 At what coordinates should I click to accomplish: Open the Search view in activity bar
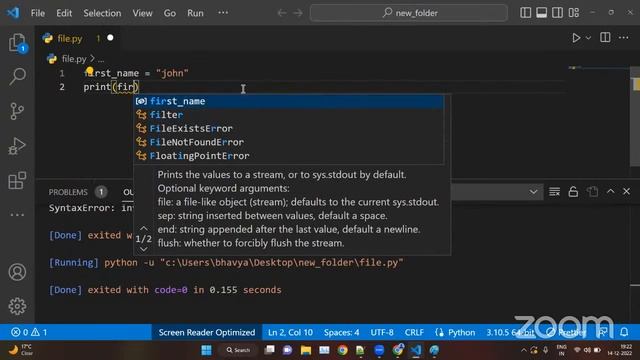pos(17,76)
